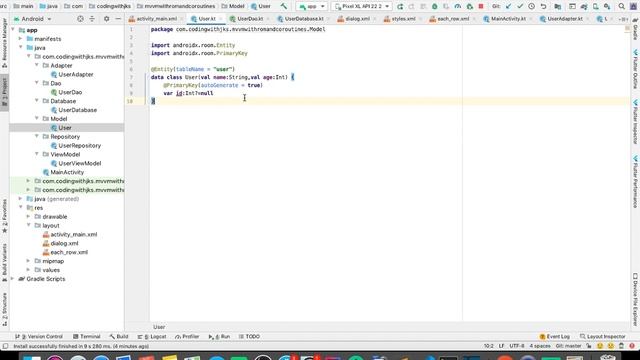This screenshot has width=640, height=360.
Task: Click the red Stop button
Action: [481, 7]
